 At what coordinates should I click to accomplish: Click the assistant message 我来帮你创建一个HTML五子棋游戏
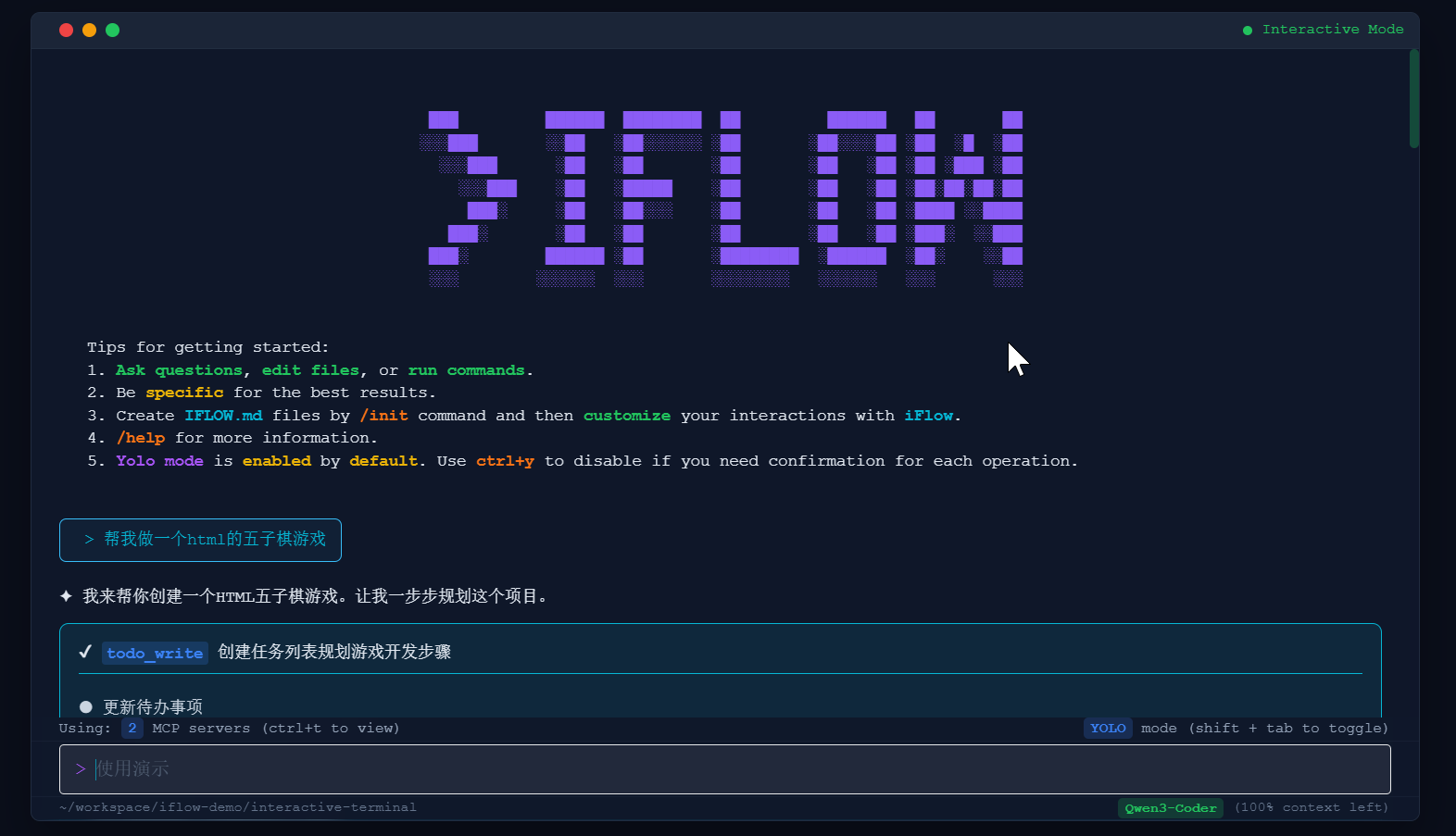click(316, 596)
